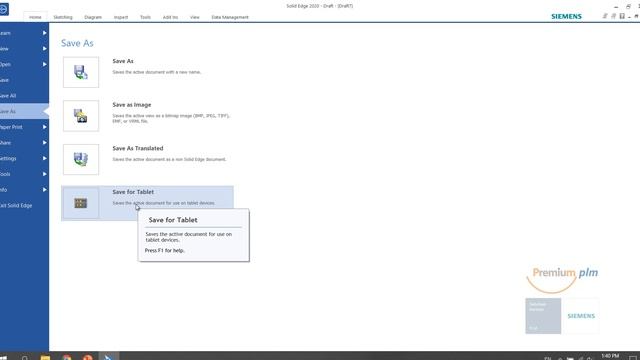
Task: Expand the sidebar Tools submenu arrow
Action: click(44, 174)
